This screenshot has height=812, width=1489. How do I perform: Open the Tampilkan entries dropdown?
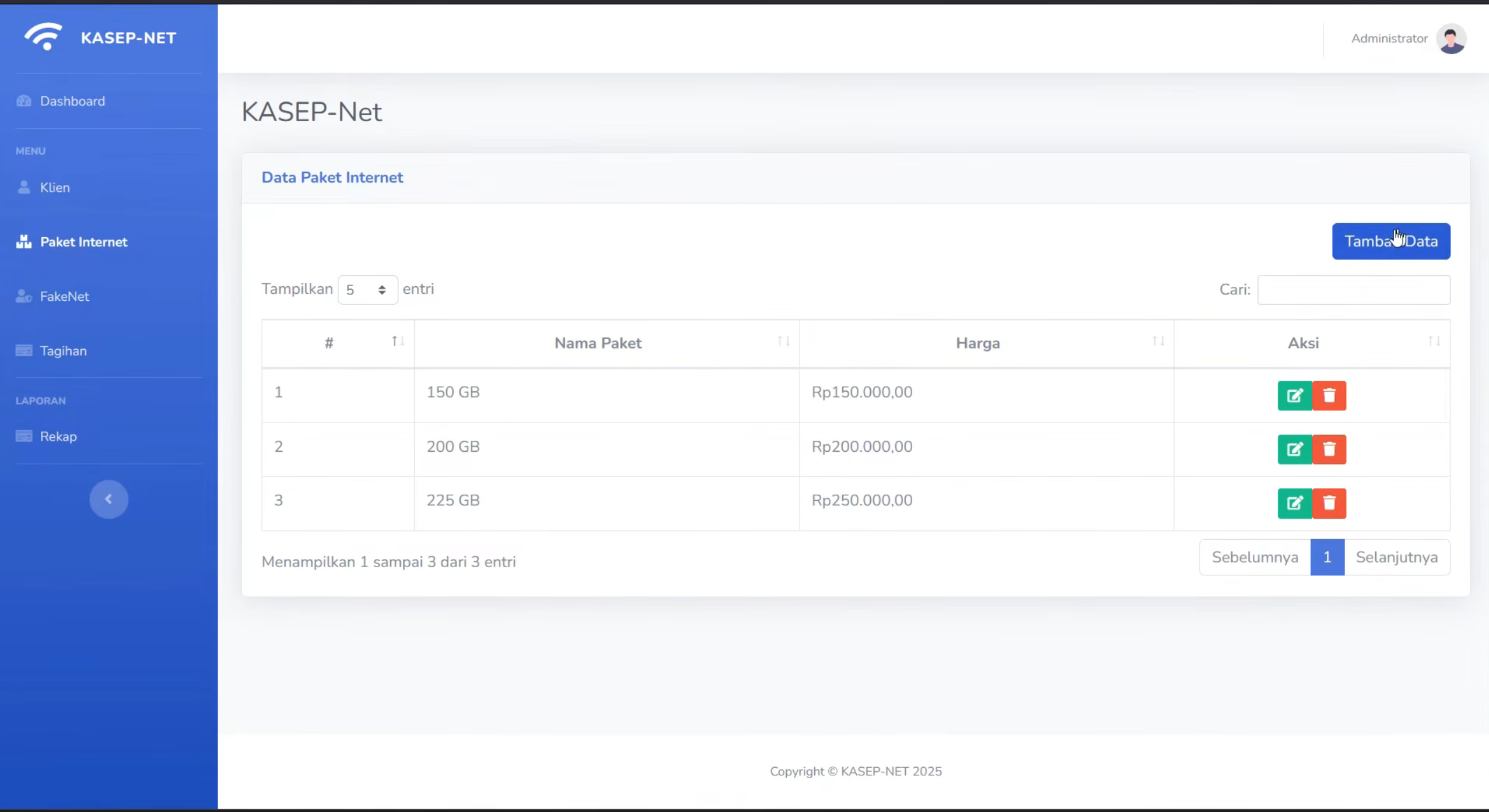click(367, 290)
